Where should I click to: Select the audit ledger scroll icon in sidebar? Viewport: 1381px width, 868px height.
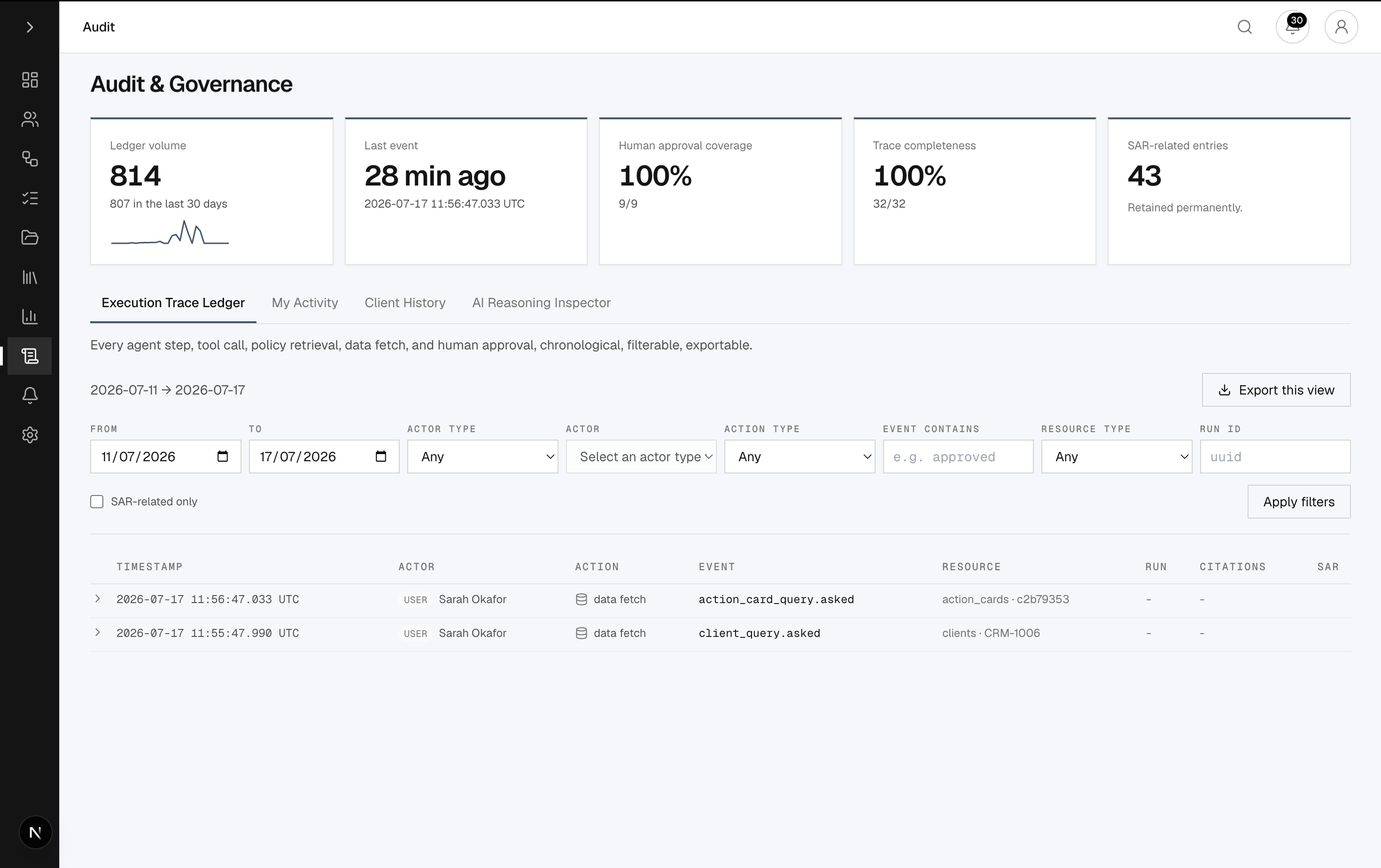(x=30, y=356)
